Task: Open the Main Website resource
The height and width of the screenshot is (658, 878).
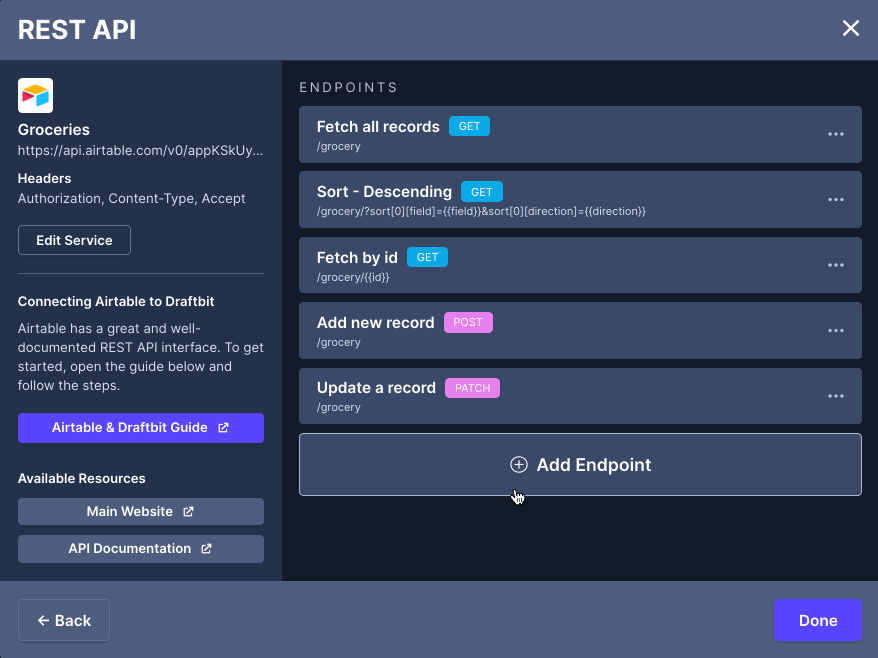Action: pyautogui.click(x=141, y=511)
